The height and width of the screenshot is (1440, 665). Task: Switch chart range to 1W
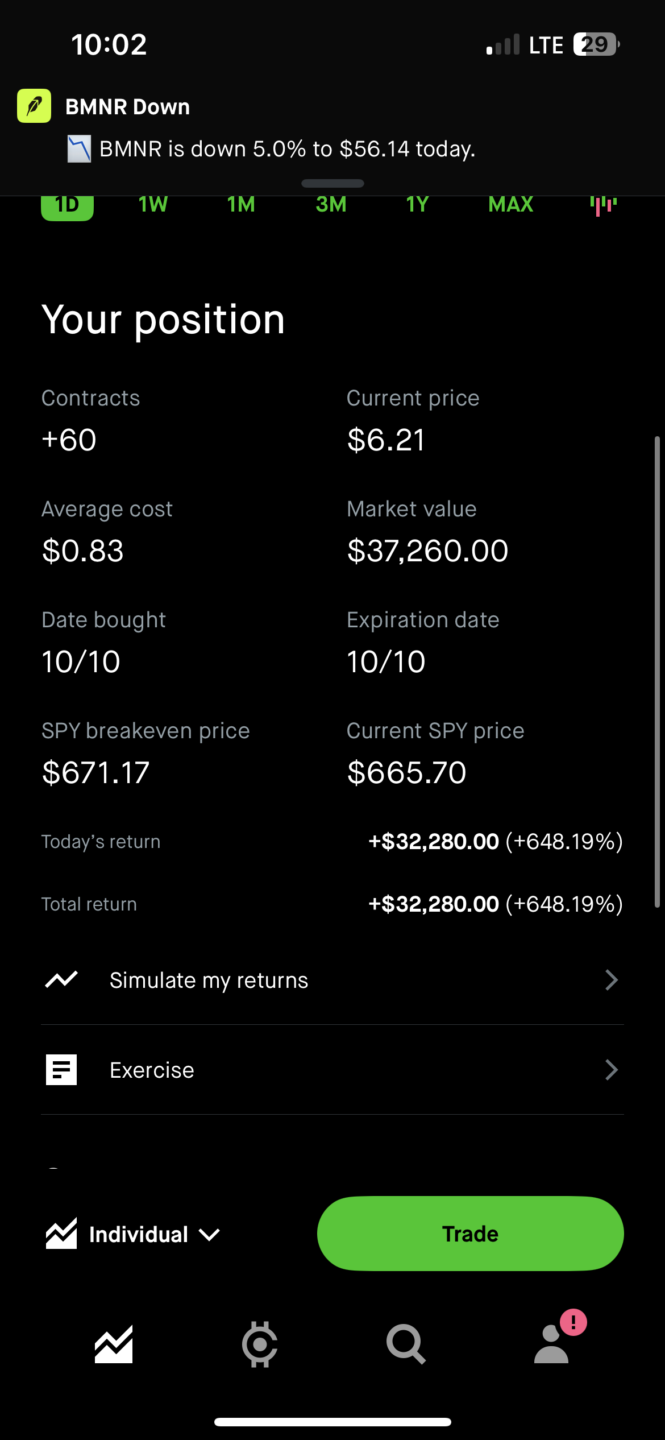(x=153, y=205)
